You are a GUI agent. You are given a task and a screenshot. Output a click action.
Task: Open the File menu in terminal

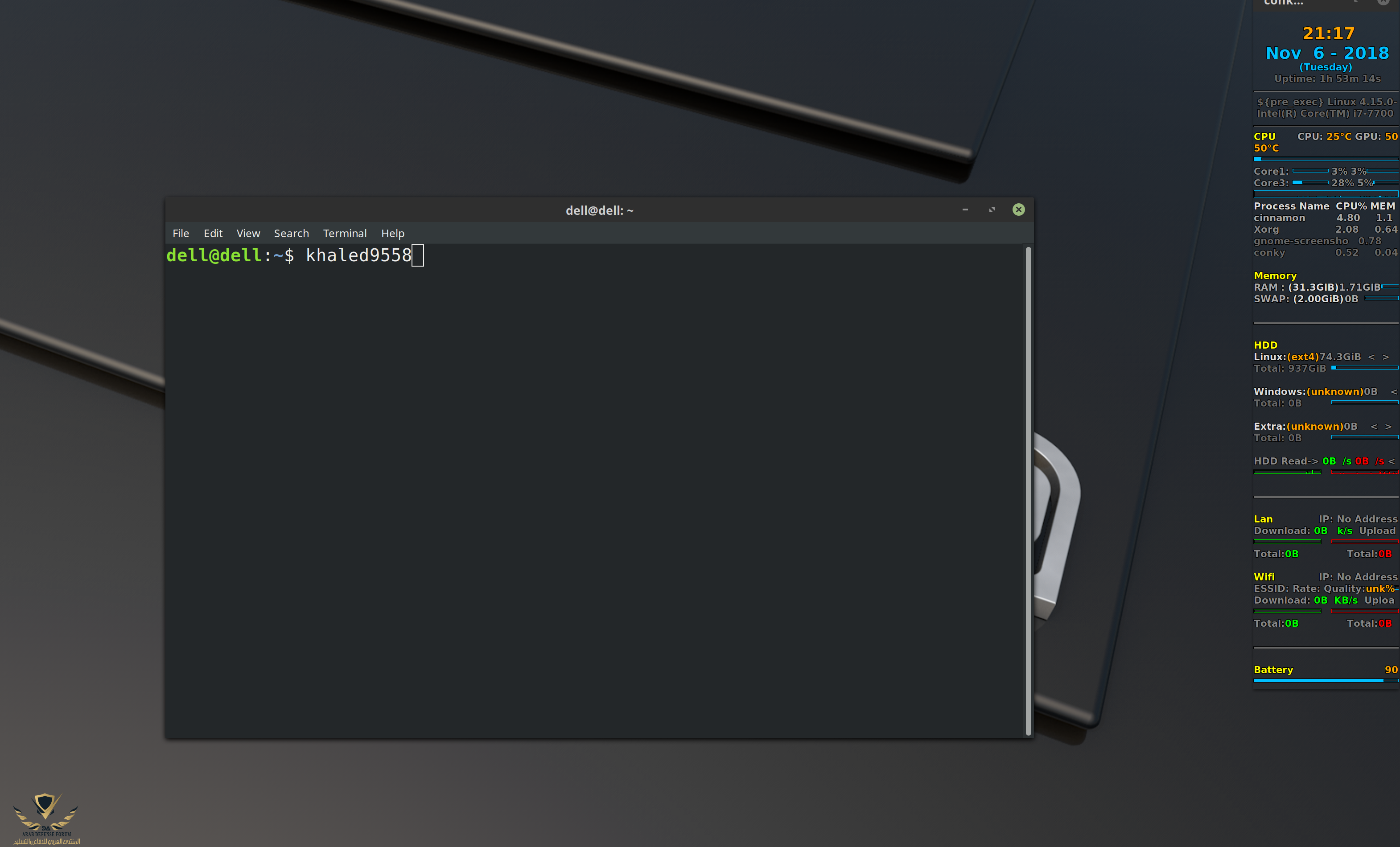tap(181, 234)
